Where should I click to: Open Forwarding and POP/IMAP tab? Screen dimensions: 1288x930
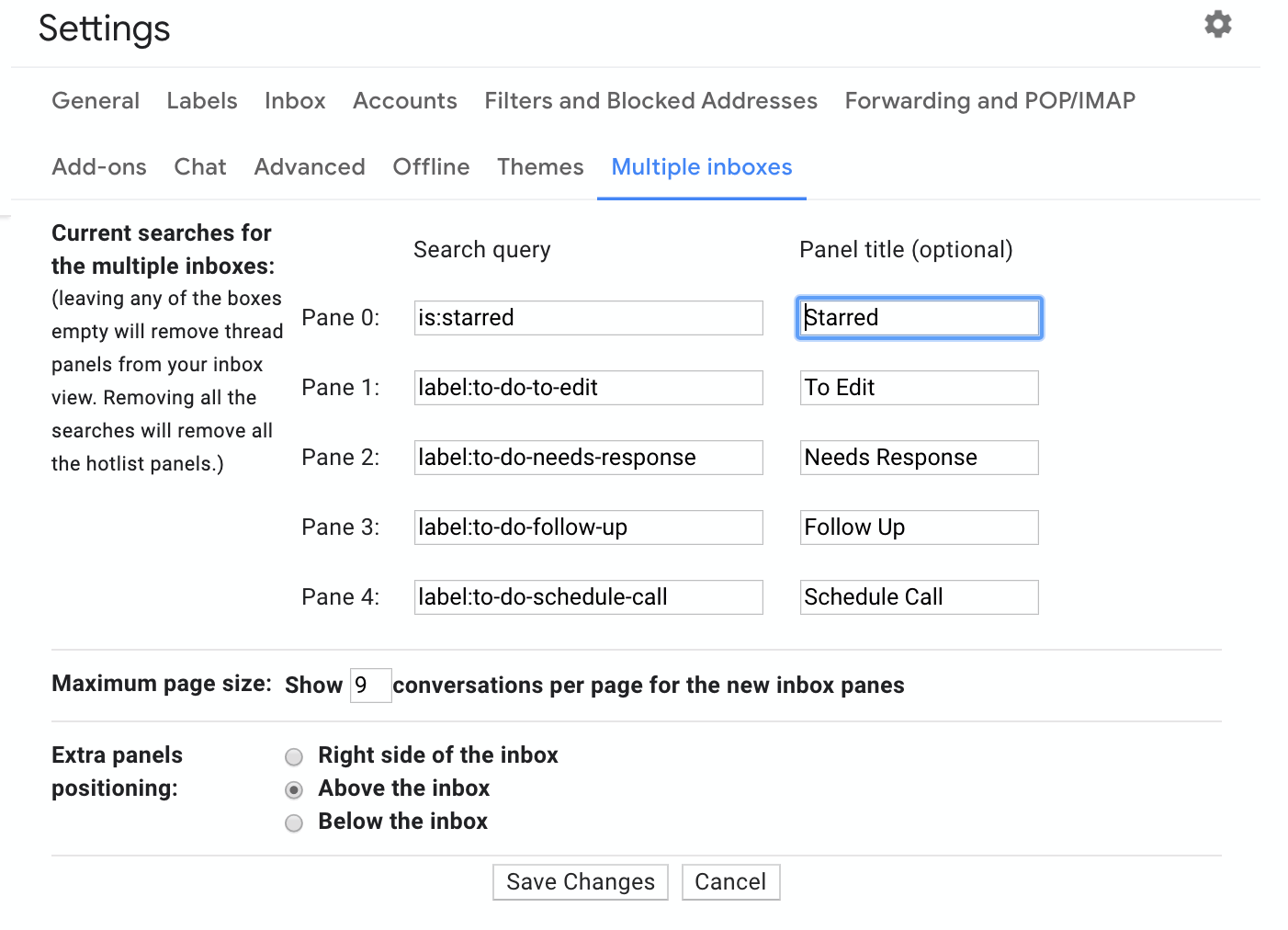[990, 101]
